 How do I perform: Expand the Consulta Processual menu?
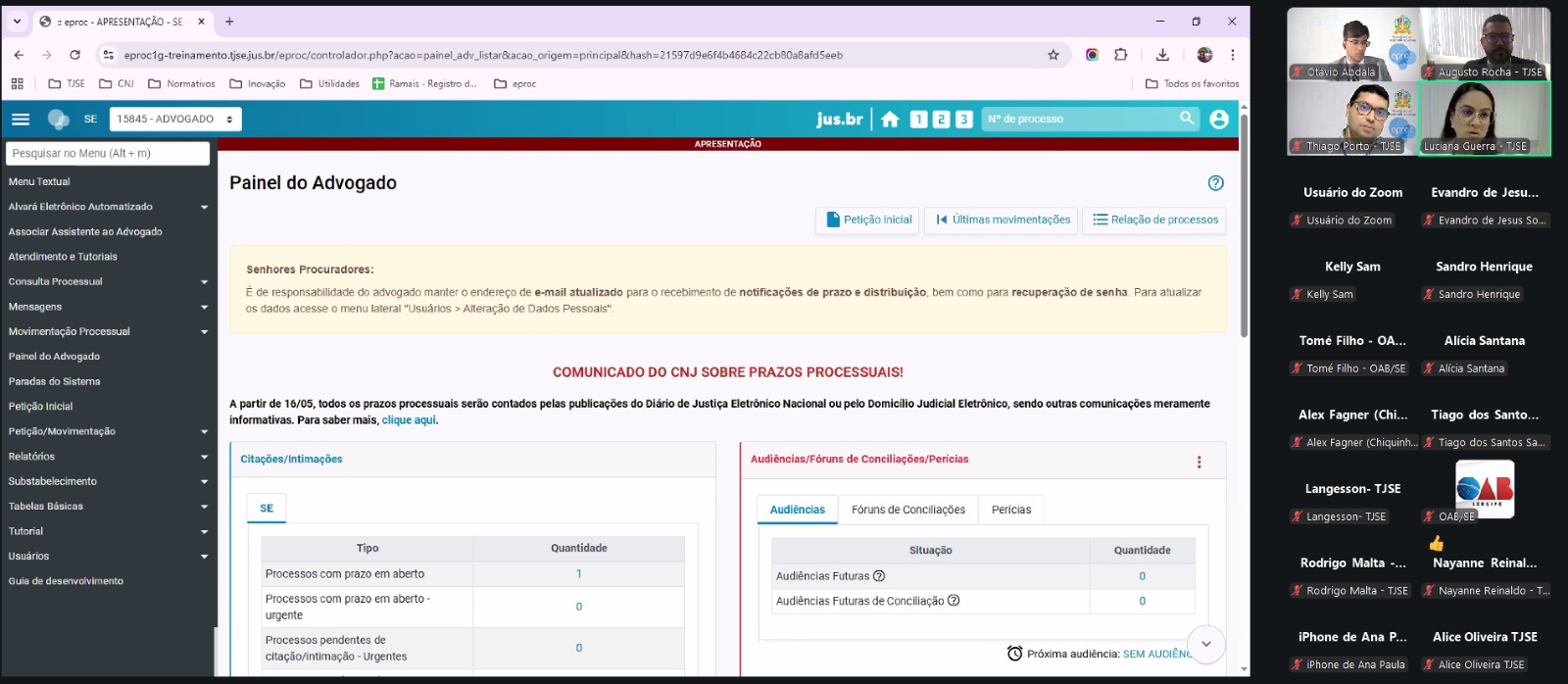(x=108, y=281)
